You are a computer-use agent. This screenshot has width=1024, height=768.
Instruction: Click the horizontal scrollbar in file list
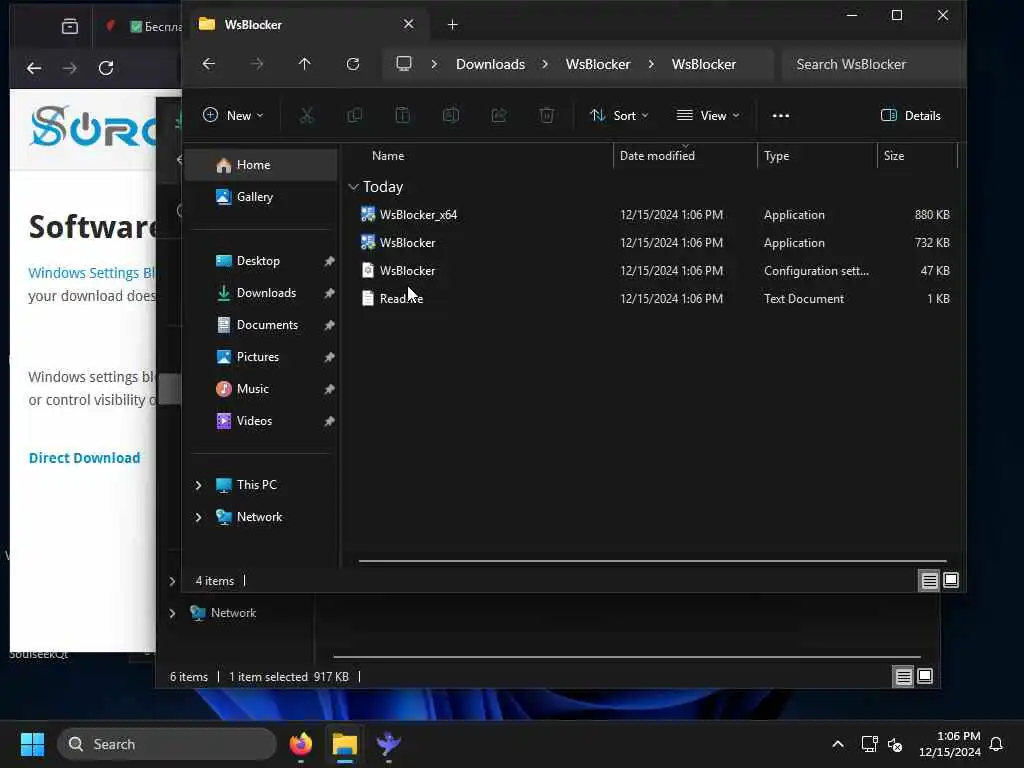coord(652,560)
